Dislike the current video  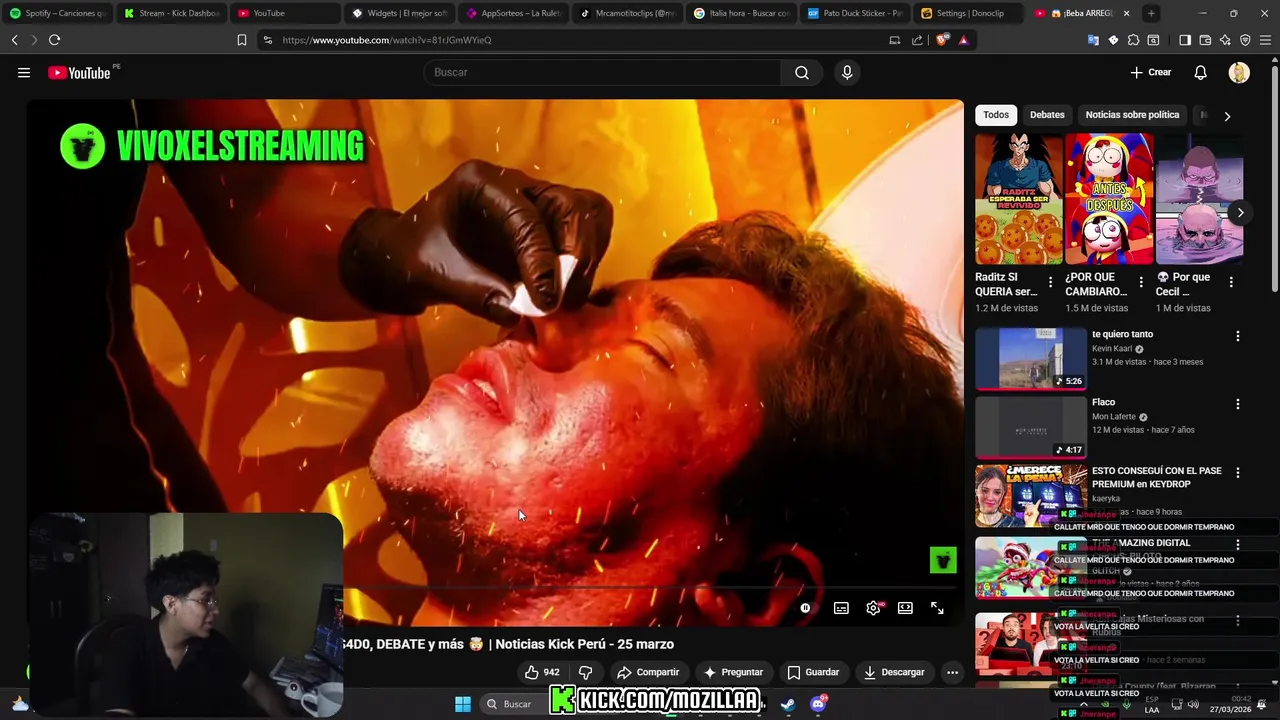585,672
